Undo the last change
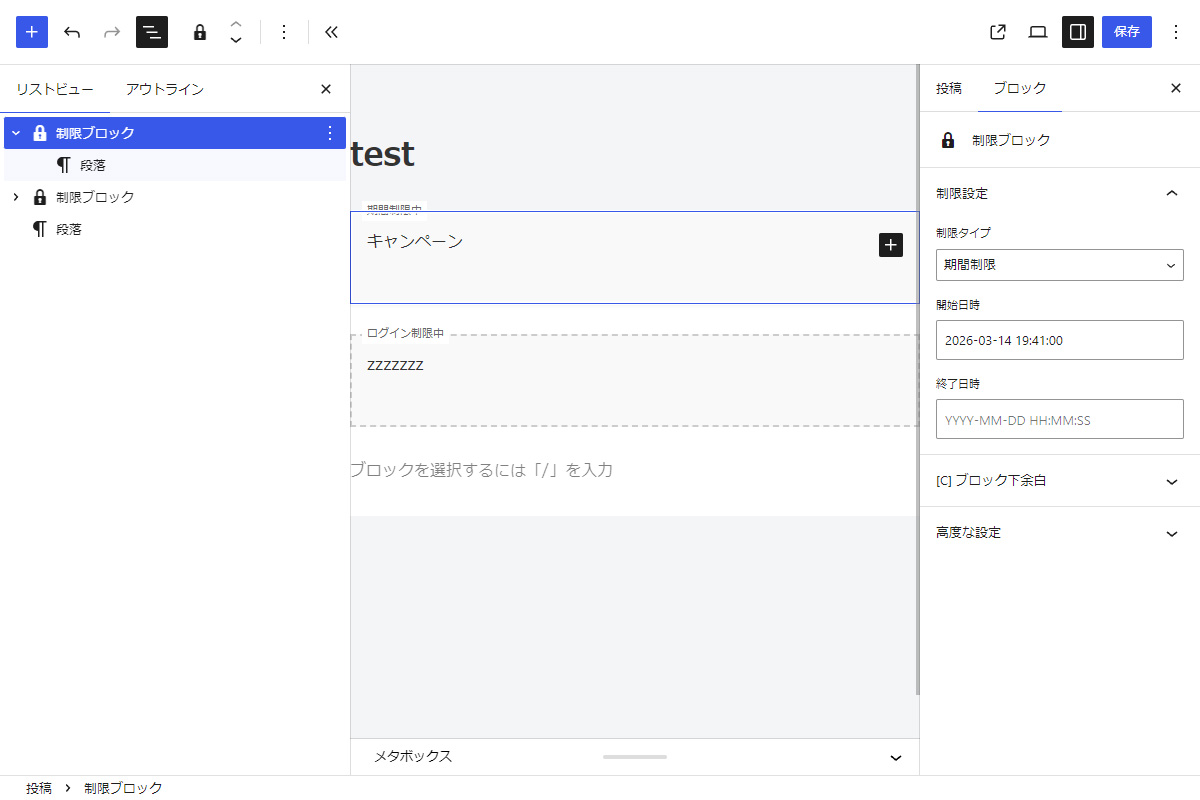 coord(72,32)
